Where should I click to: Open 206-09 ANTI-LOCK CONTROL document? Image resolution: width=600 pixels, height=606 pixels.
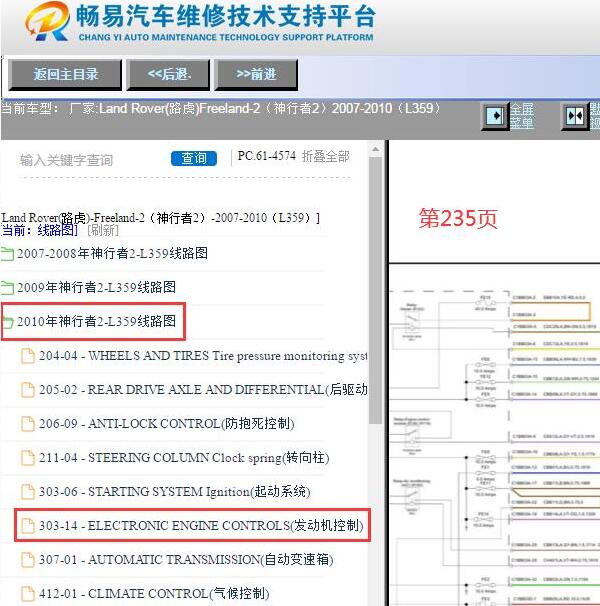pos(167,424)
